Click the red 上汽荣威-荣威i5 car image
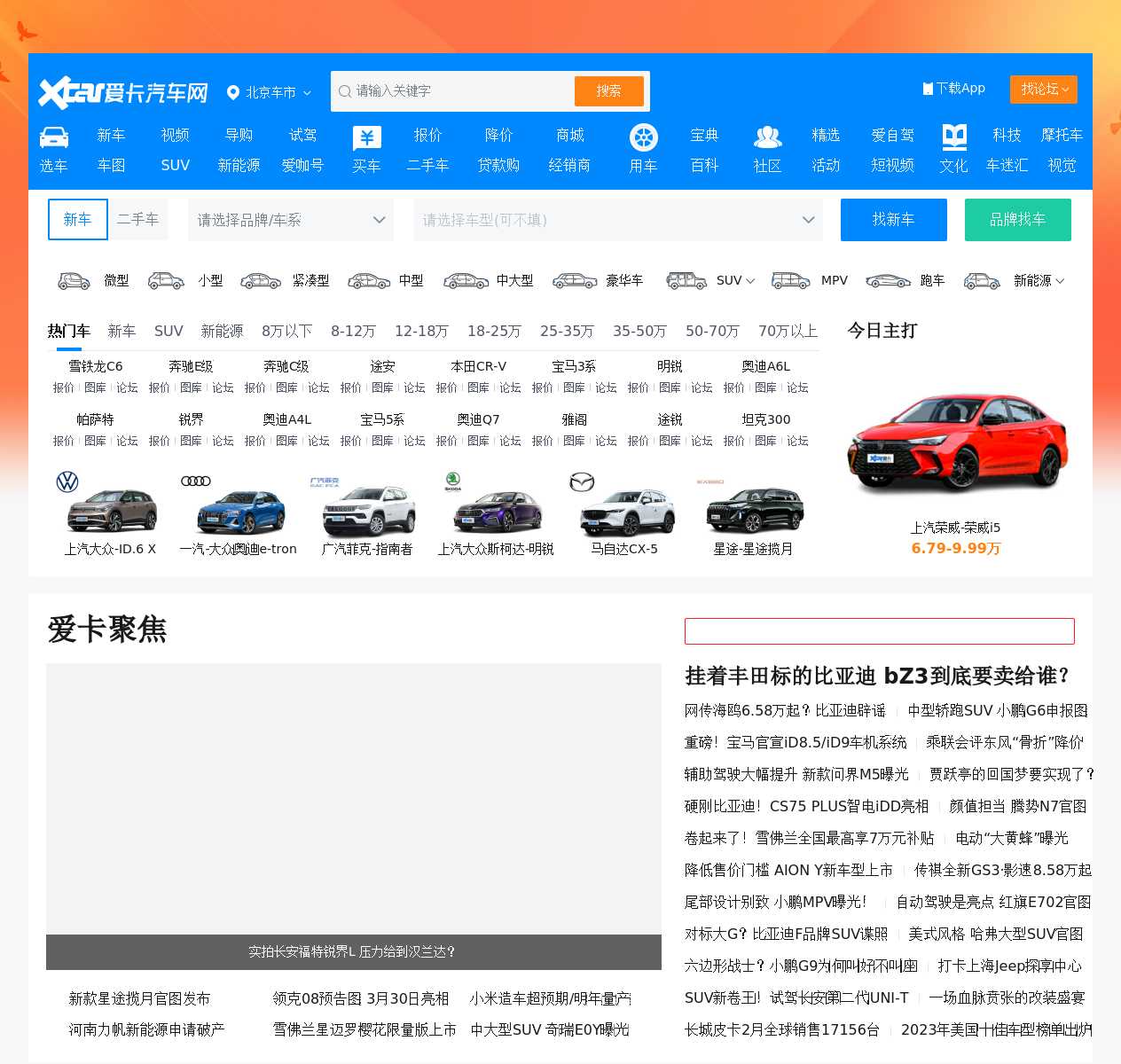This screenshot has height=1064, width=1121. coord(957,445)
